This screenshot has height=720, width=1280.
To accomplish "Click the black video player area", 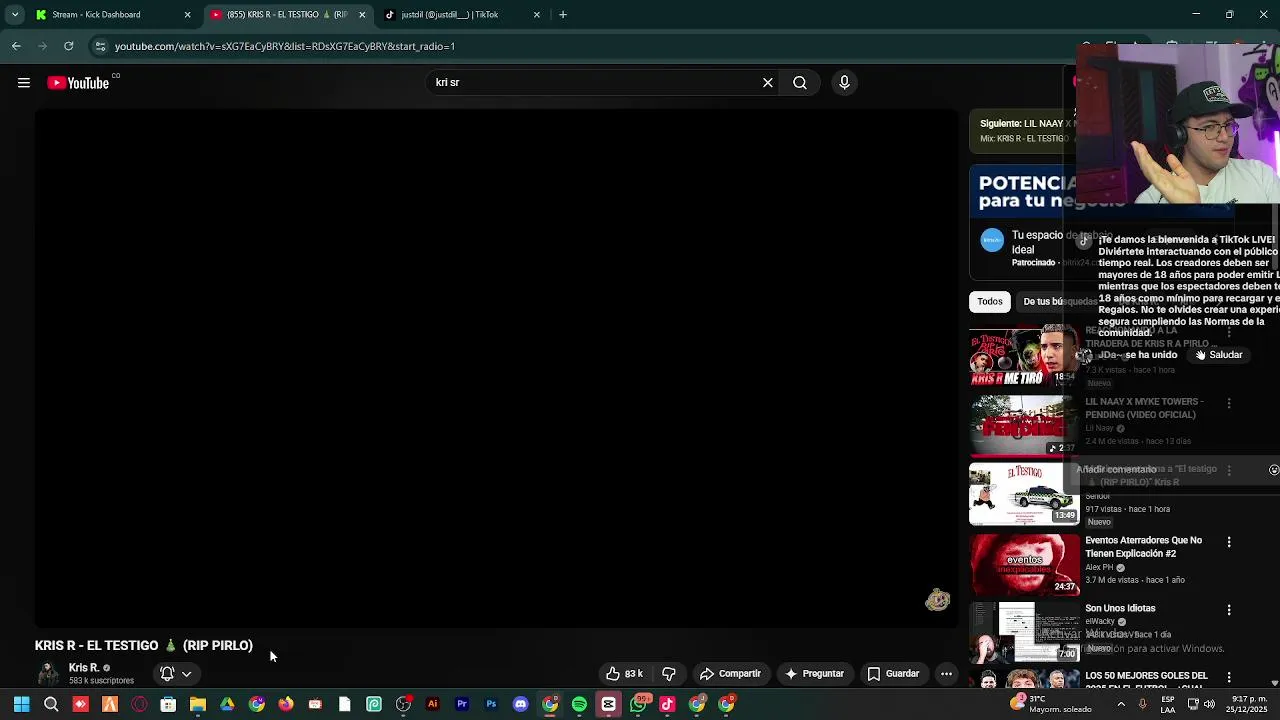I will coord(496,368).
